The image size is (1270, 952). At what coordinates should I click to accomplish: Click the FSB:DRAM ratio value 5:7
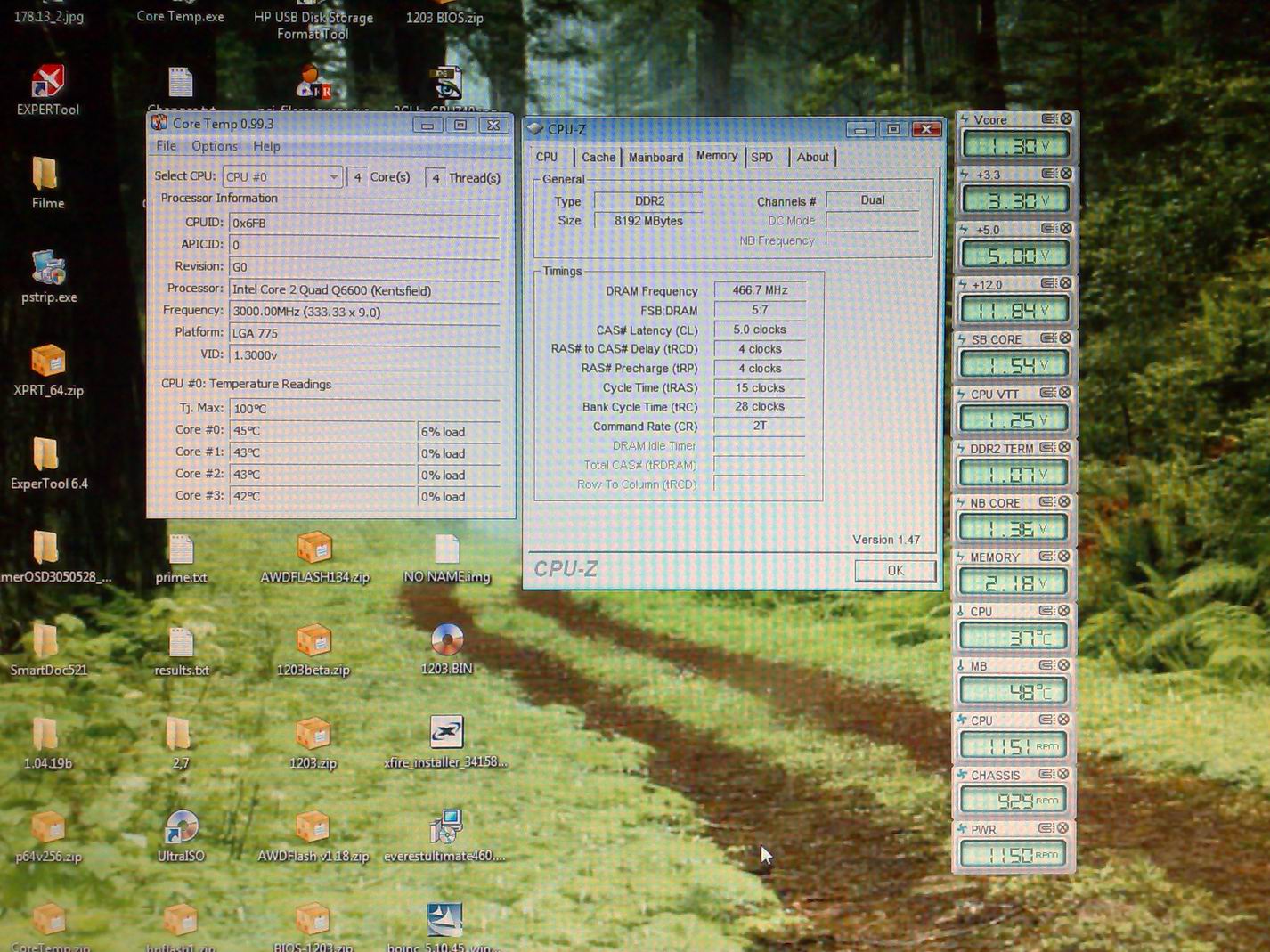[760, 310]
